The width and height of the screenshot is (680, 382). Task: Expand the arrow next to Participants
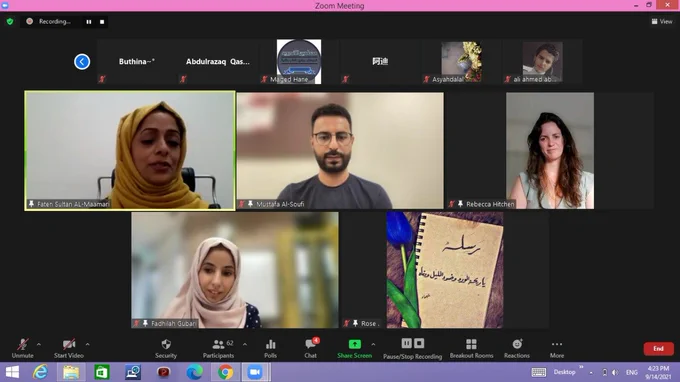pos(245,344)
